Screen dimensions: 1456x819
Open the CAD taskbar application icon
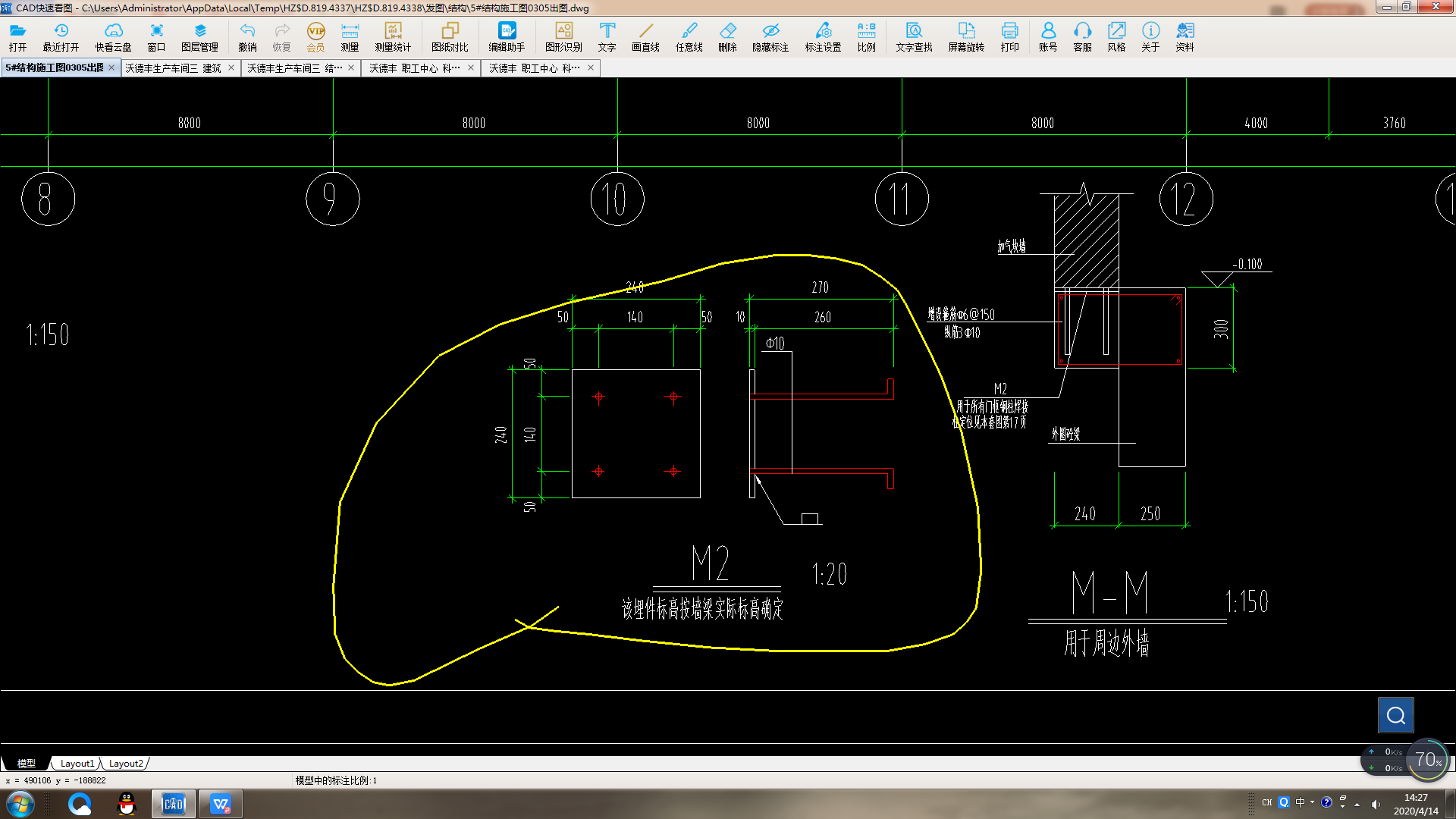click(x=174, y=804)
